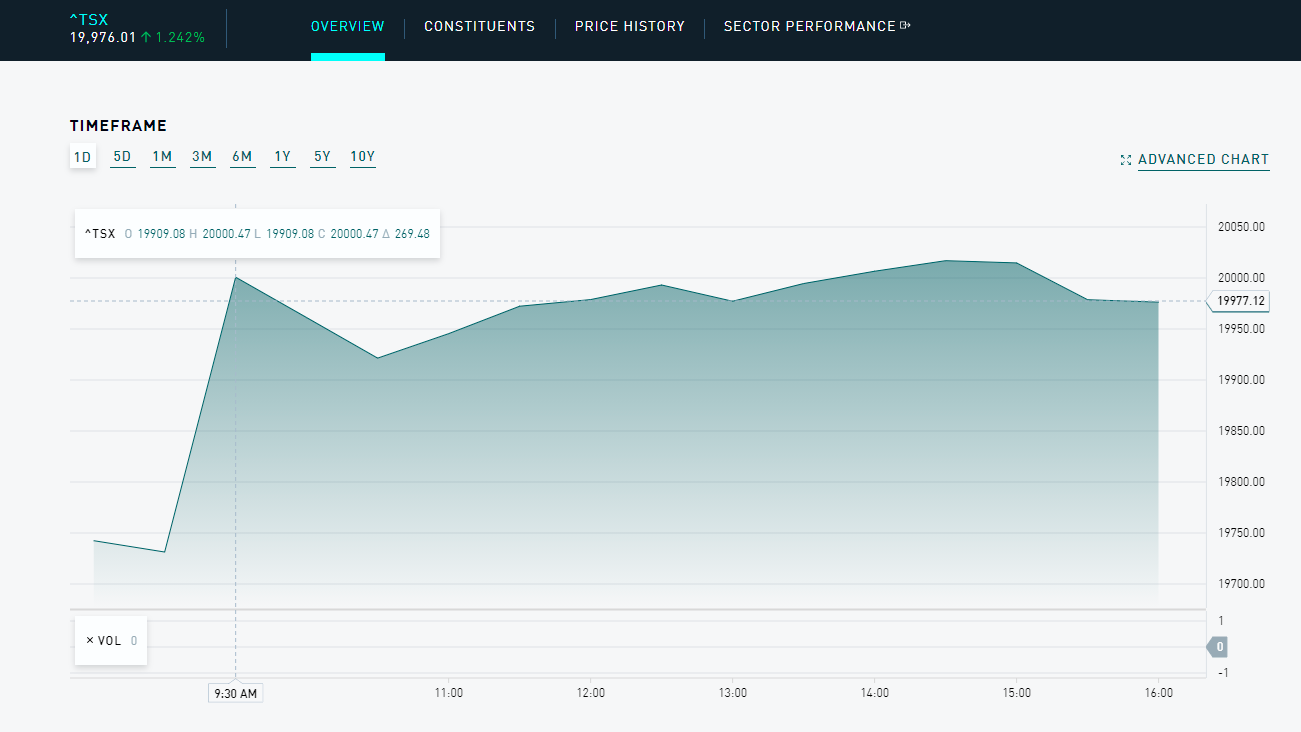Viewport: 1301px width, 732px height.
Task: Select the 3M timeframe
Action: [202, 157]
